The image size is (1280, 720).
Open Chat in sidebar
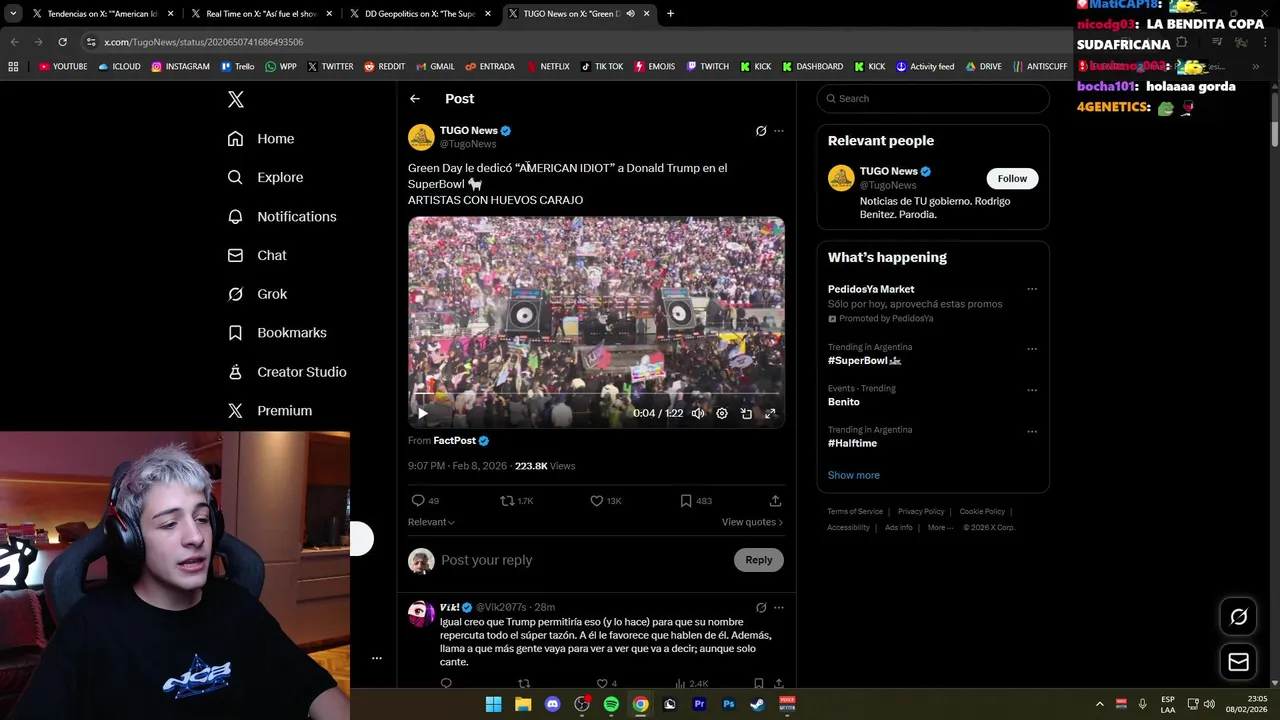(257, 255)
